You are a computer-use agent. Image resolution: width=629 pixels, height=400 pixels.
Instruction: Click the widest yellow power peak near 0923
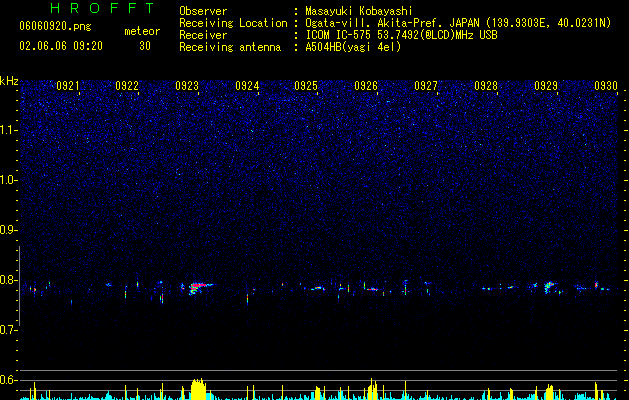click(x=198, y=389)
